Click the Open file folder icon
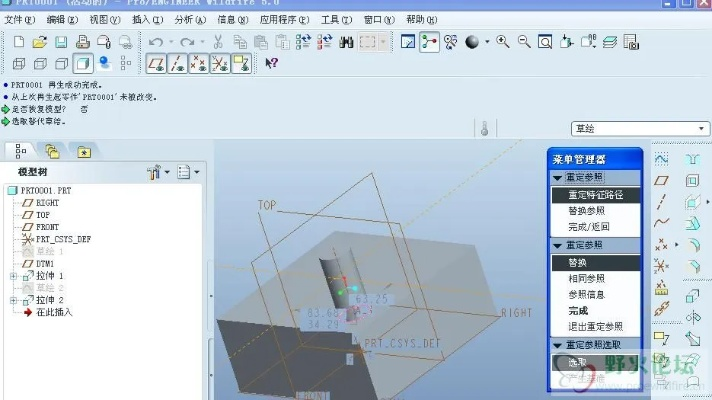 coord(39,42)
